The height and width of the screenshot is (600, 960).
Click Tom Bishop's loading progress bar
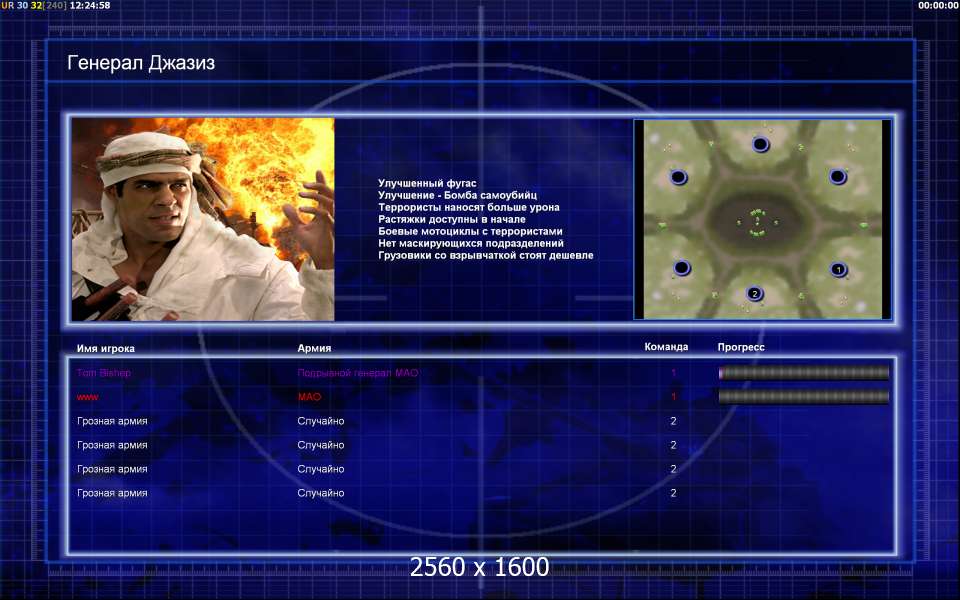point(804,372)
